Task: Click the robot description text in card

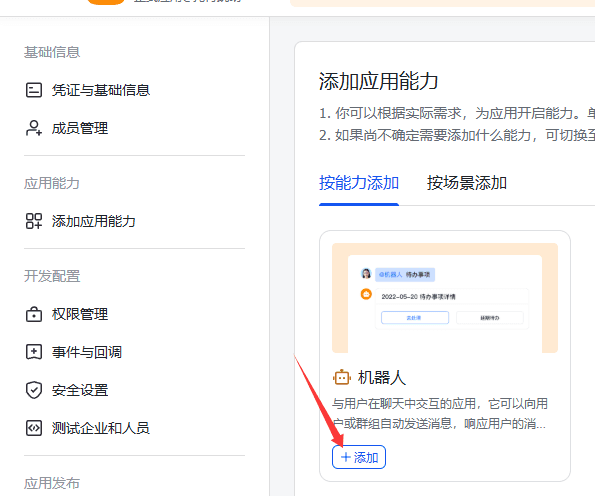Action: coord(440,414)
